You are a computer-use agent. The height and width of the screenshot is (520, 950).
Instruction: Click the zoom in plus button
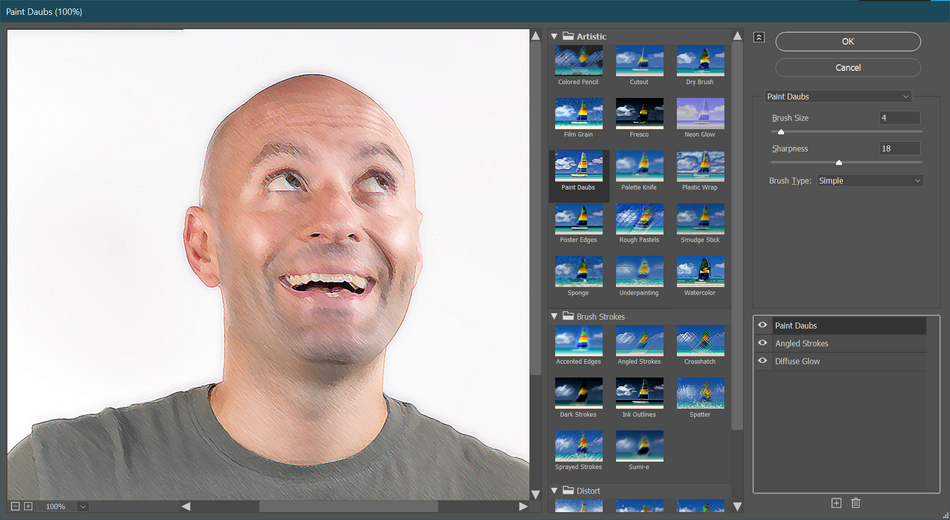(28, 506)
